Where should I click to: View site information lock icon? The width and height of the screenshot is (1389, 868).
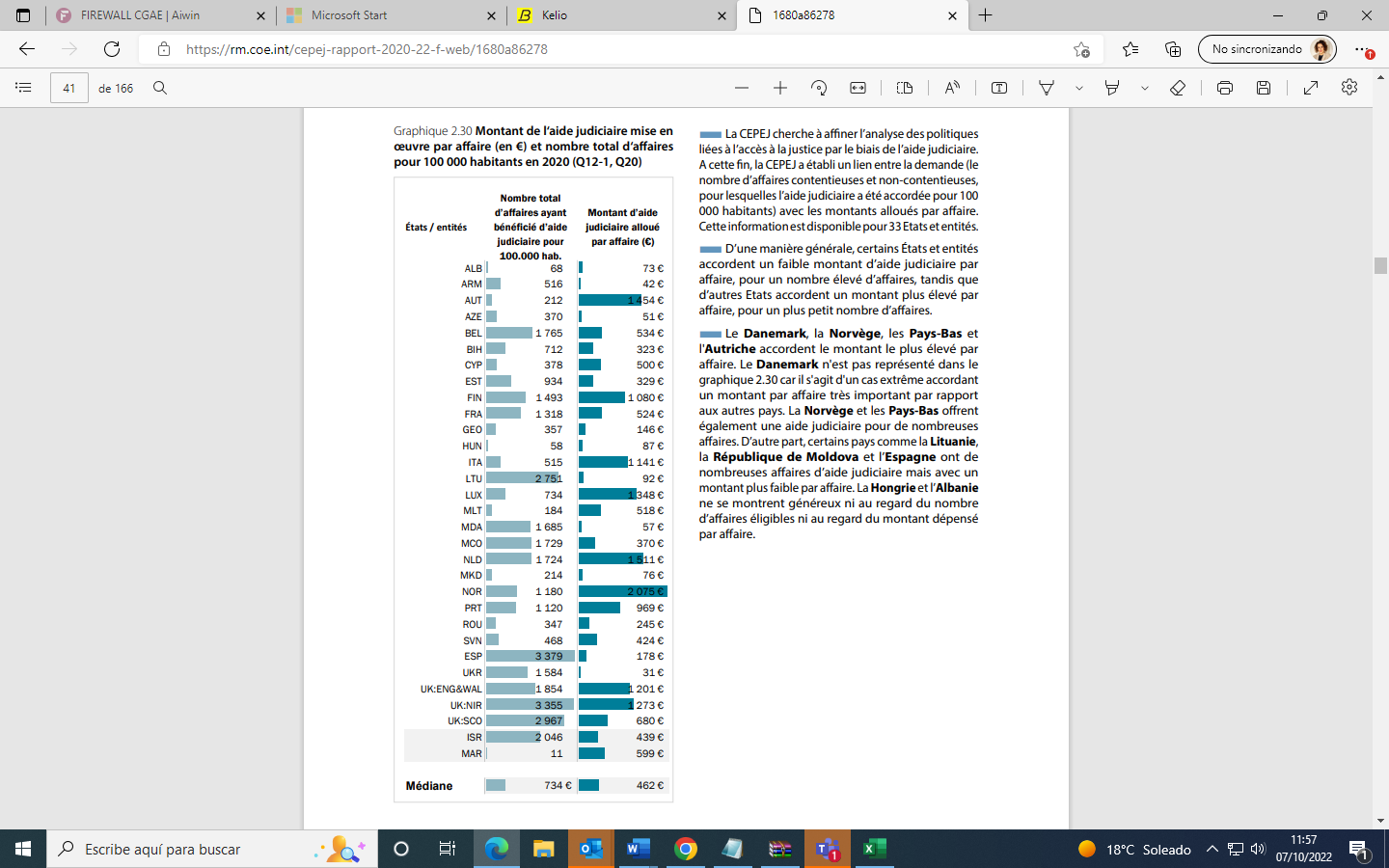164,49
